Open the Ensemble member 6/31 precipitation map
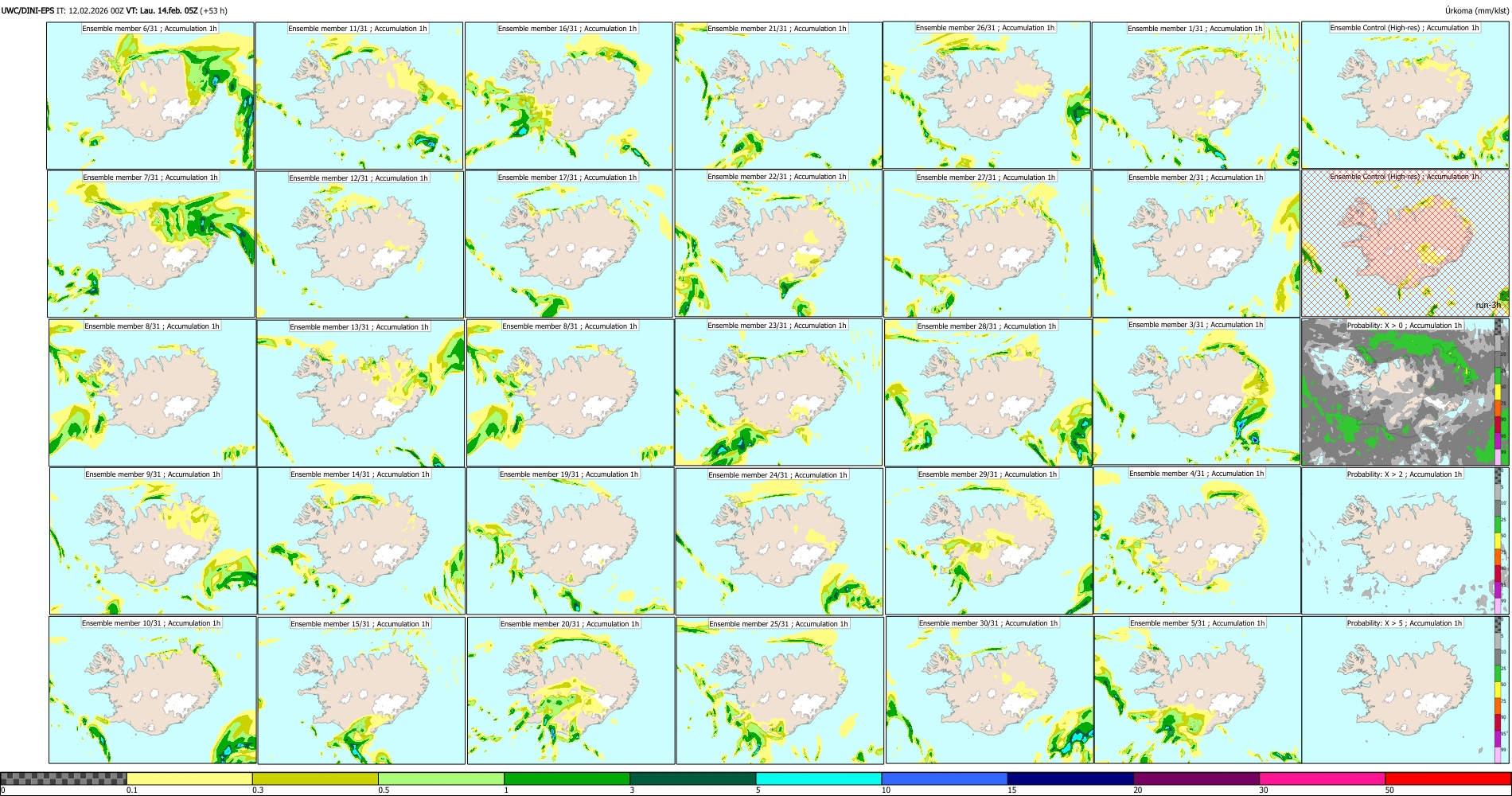Image resolution: width=1512 pixels, height=796 pixels. (x=150, y=96)
